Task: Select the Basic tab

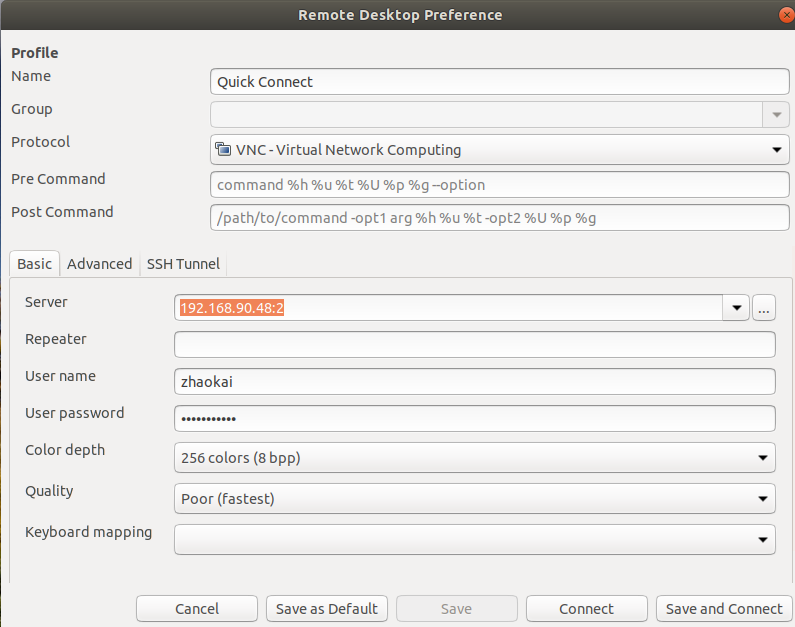Action: (34, 264)
